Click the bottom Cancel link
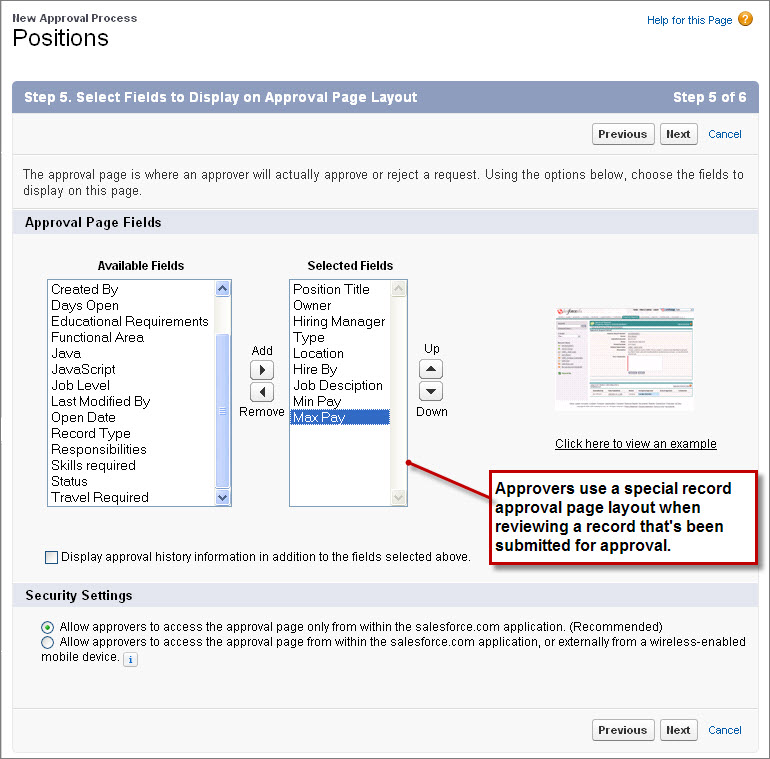The width and height of the screenshot is (770, 759). (724, 730)
